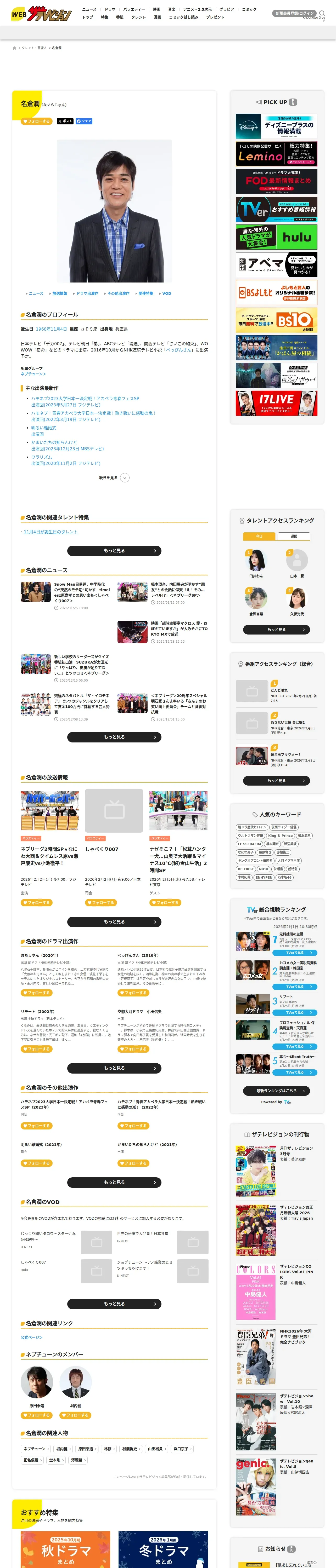Open the Lemino banner in PICK UP
The width and height of the screenshot is (336, 1568).
point(276,154)
